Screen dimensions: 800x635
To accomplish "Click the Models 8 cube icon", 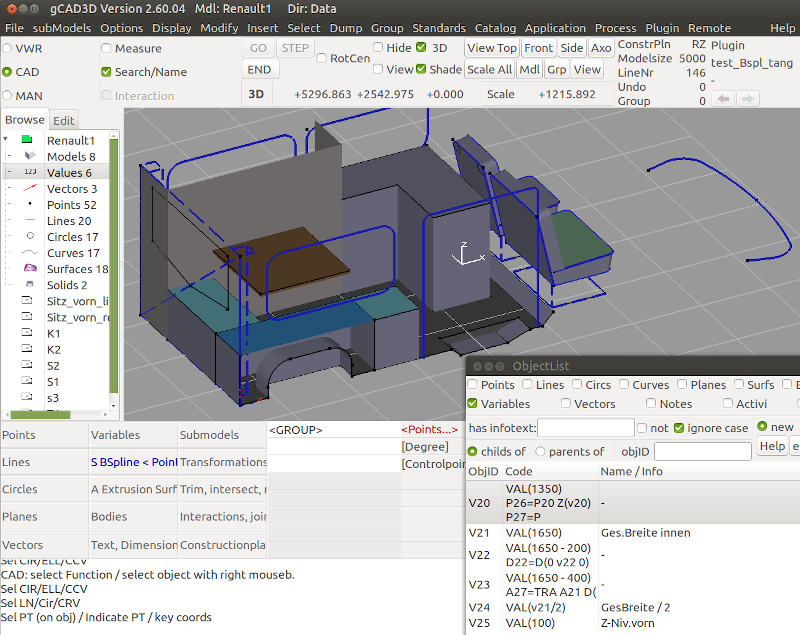I will click(30, 156).
